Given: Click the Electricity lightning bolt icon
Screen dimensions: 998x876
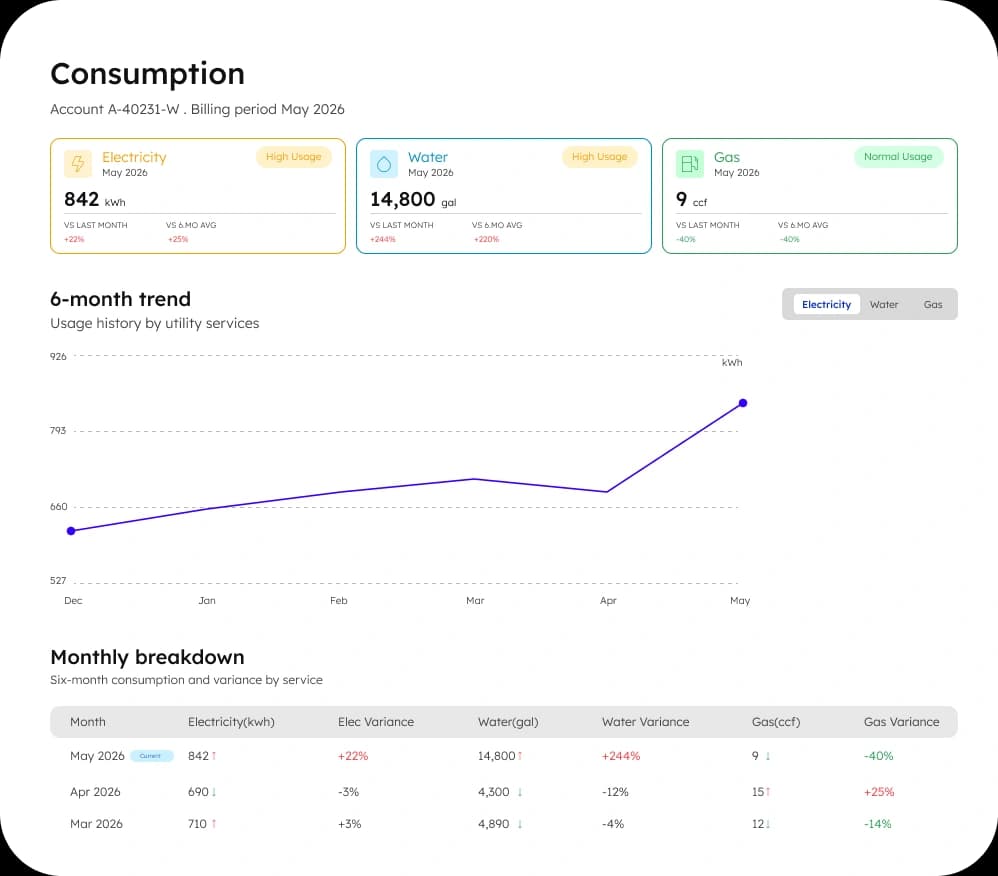Looking at the screenshot, I should [x=78, y=164].
